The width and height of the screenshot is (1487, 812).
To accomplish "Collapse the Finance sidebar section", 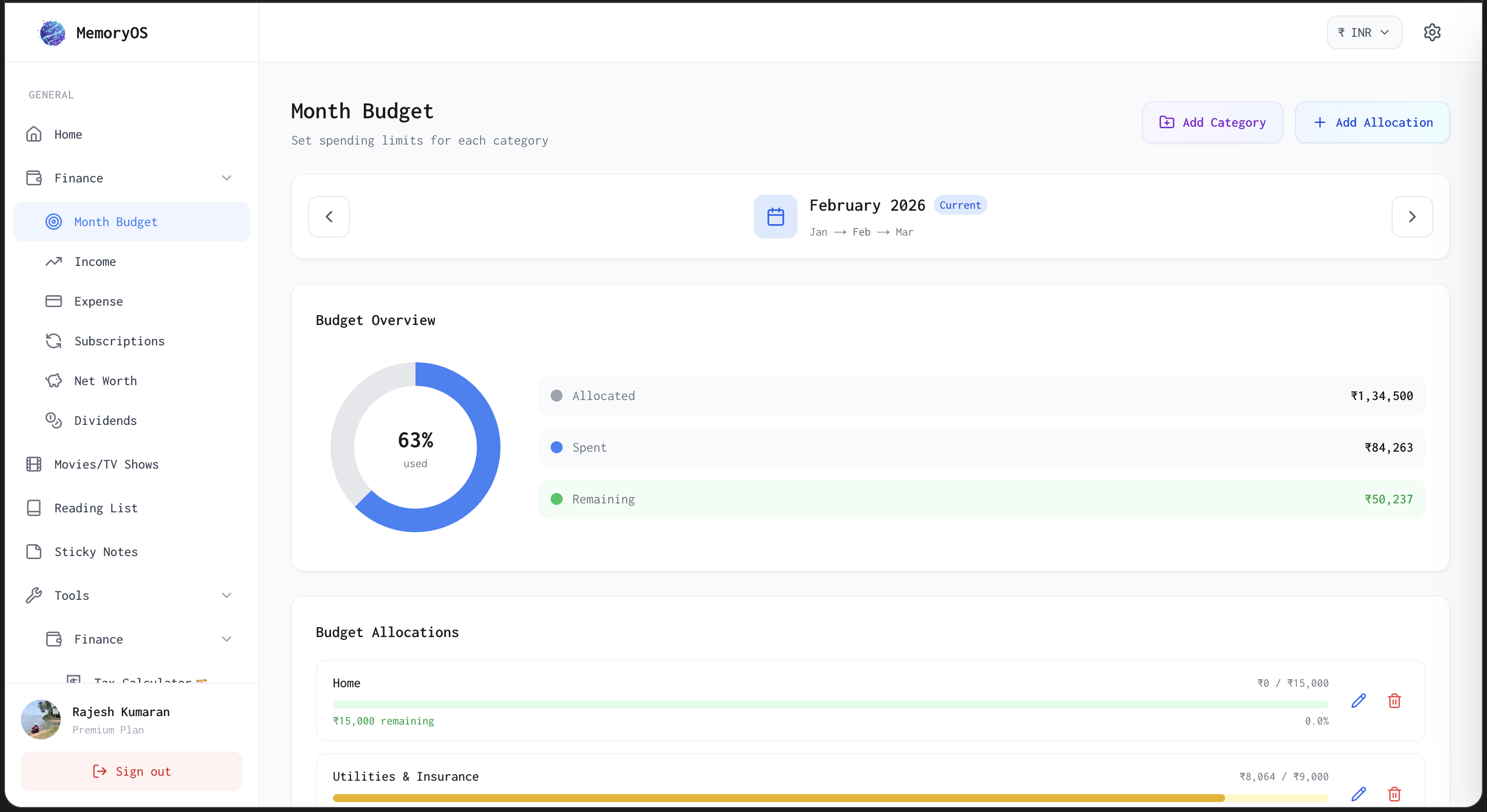I will tap(226, 178).
